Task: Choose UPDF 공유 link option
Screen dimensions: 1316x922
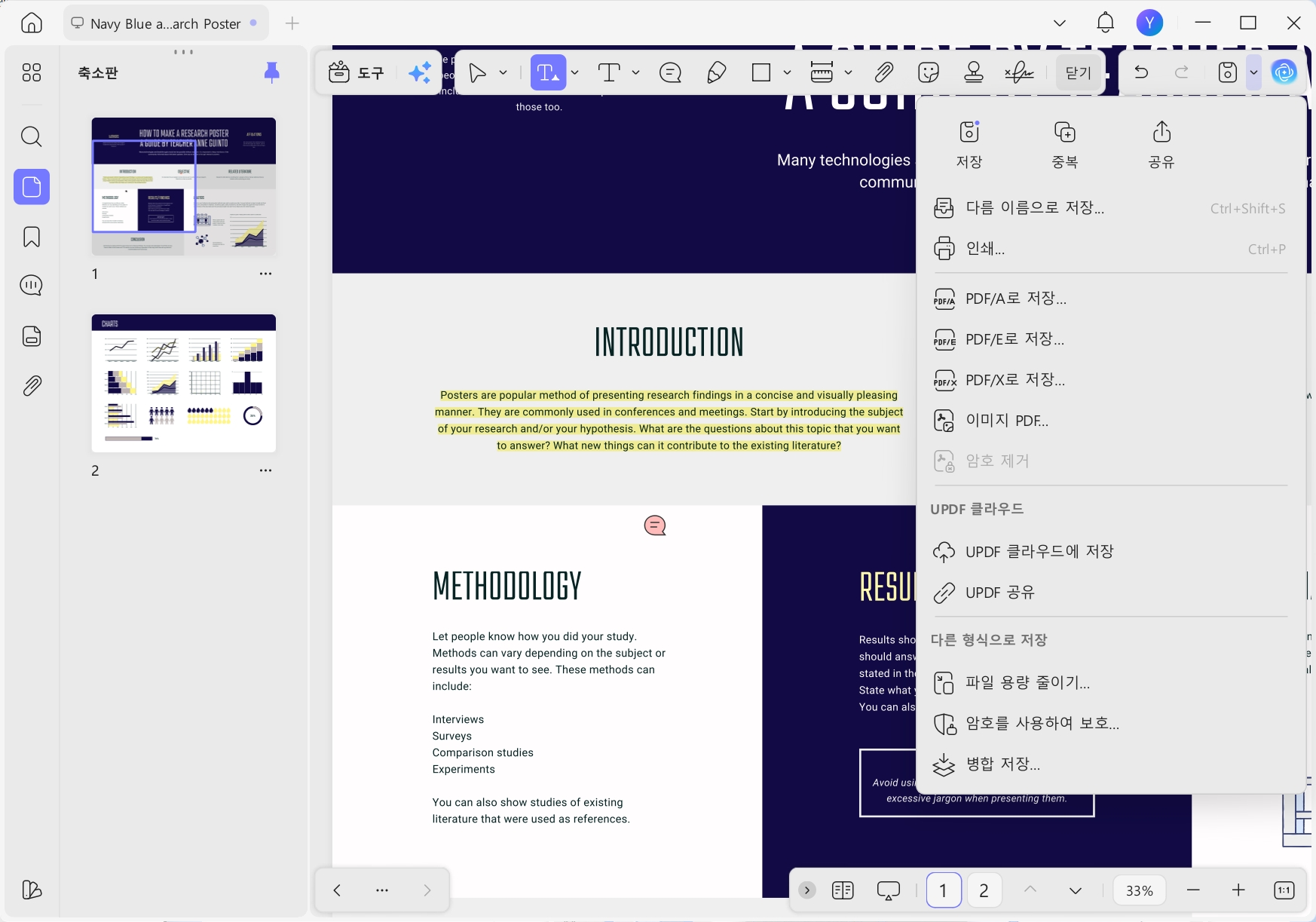Action: (1109, 593)
